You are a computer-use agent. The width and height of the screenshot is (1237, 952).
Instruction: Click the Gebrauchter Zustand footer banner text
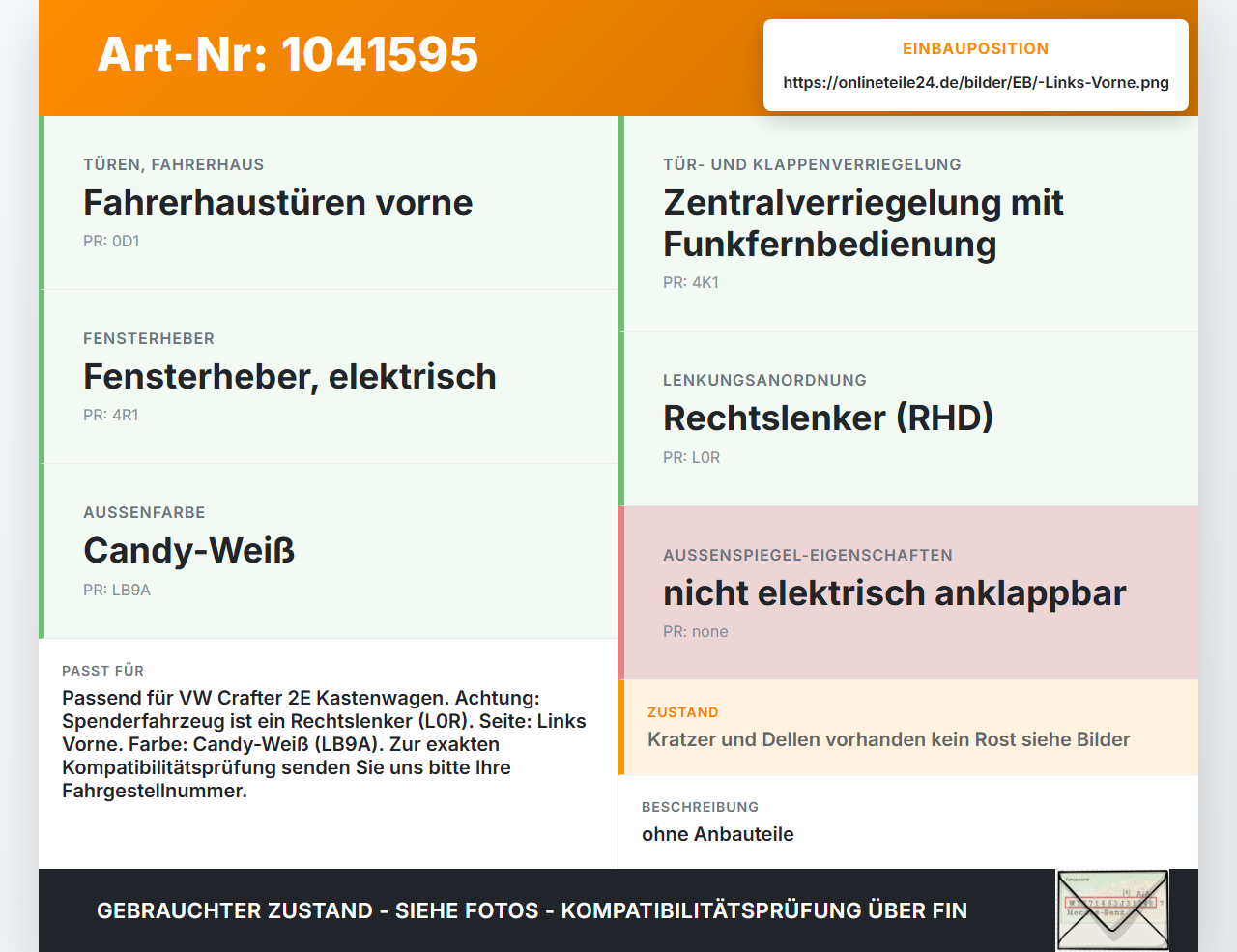tap(532, 910)
